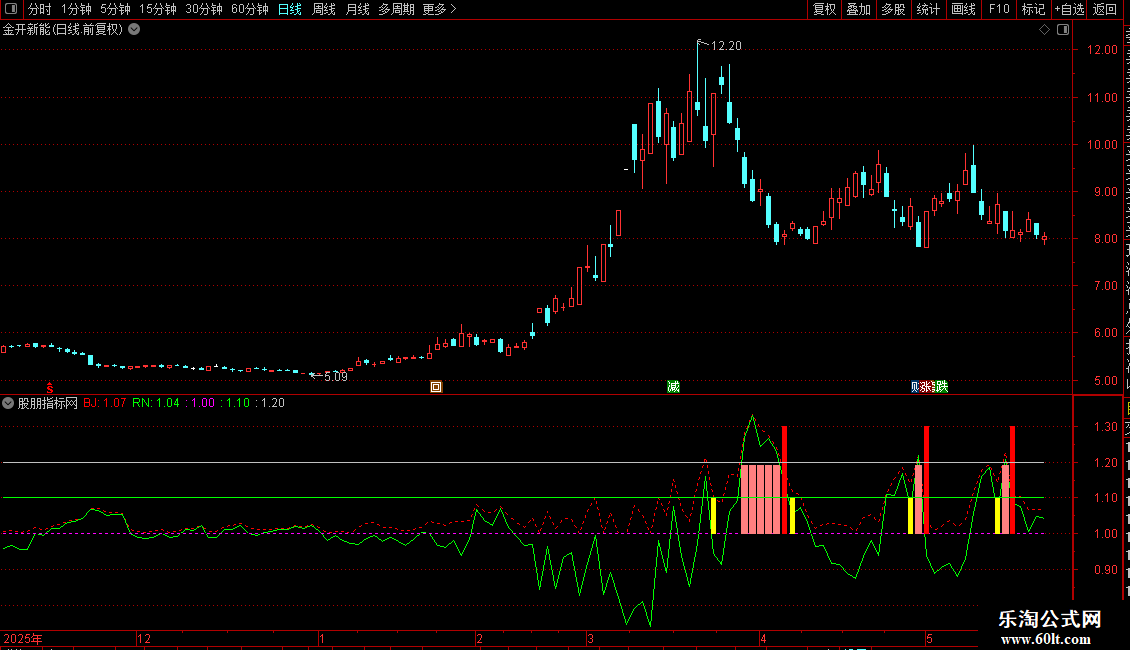The height and width of the screenshot is (650, 1130).
Task: Click the diamond icon above the chart
Action: click(1044, 30)
